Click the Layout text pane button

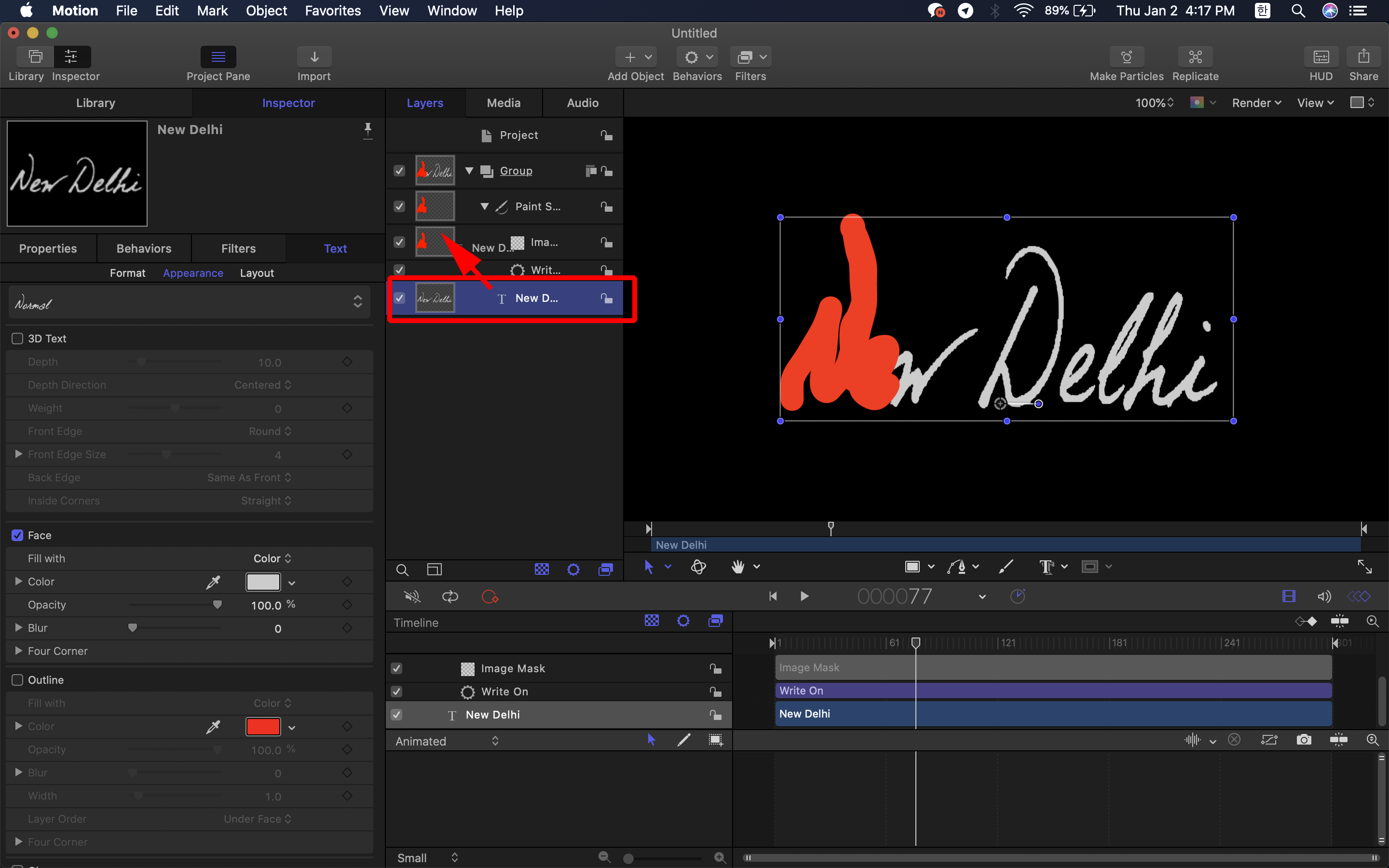click(x=257, y=273)
